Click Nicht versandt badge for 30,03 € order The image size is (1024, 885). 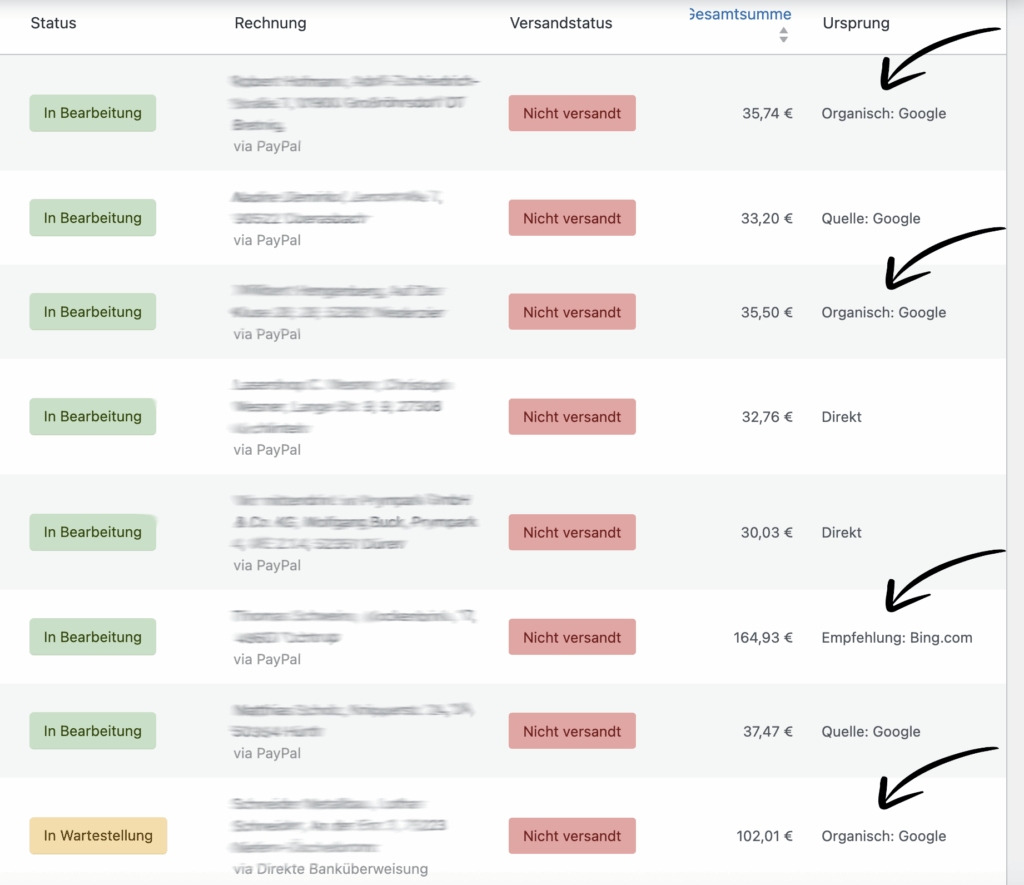[572, 532]
